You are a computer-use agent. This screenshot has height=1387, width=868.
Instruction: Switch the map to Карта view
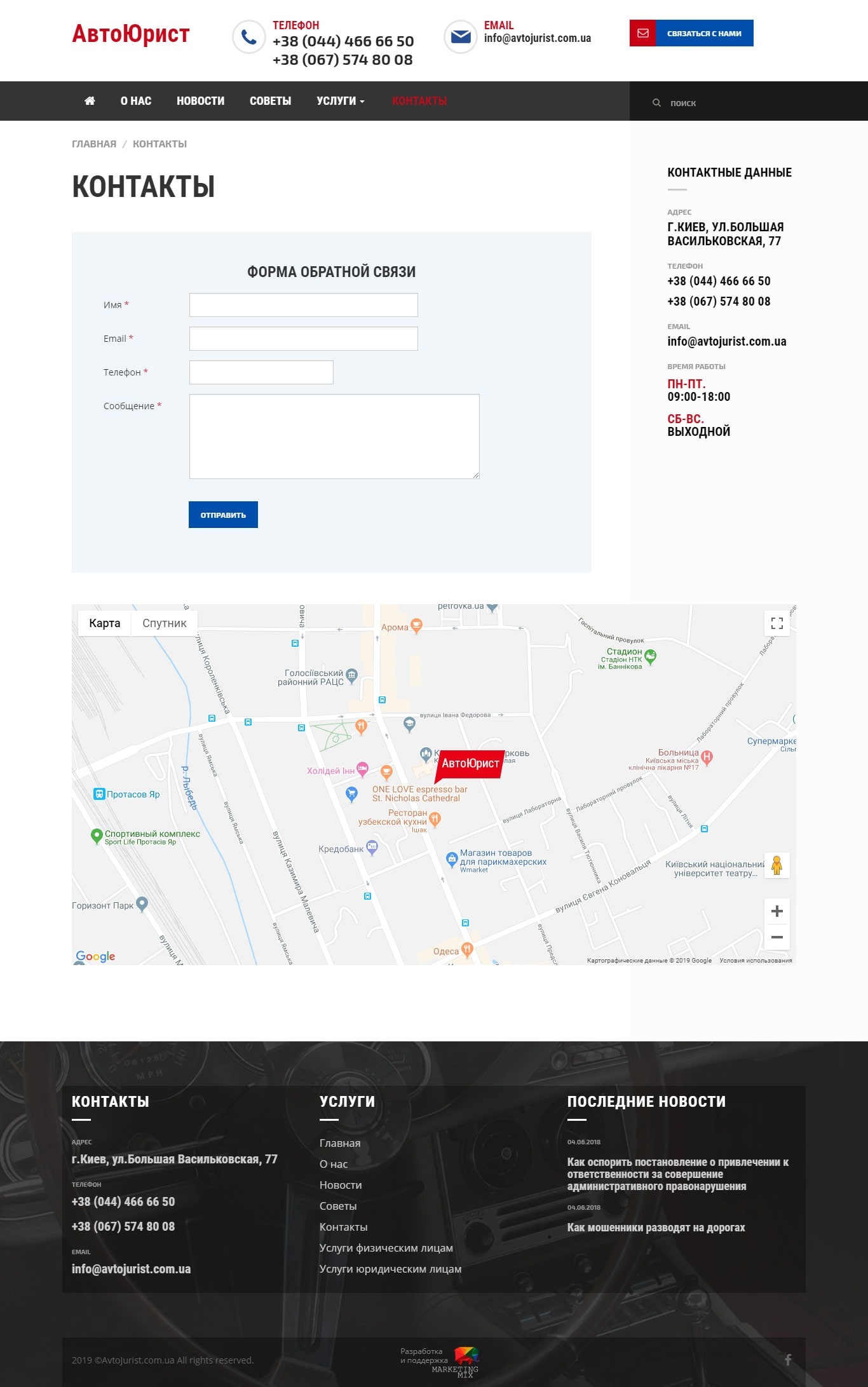(x=105, y=623)
